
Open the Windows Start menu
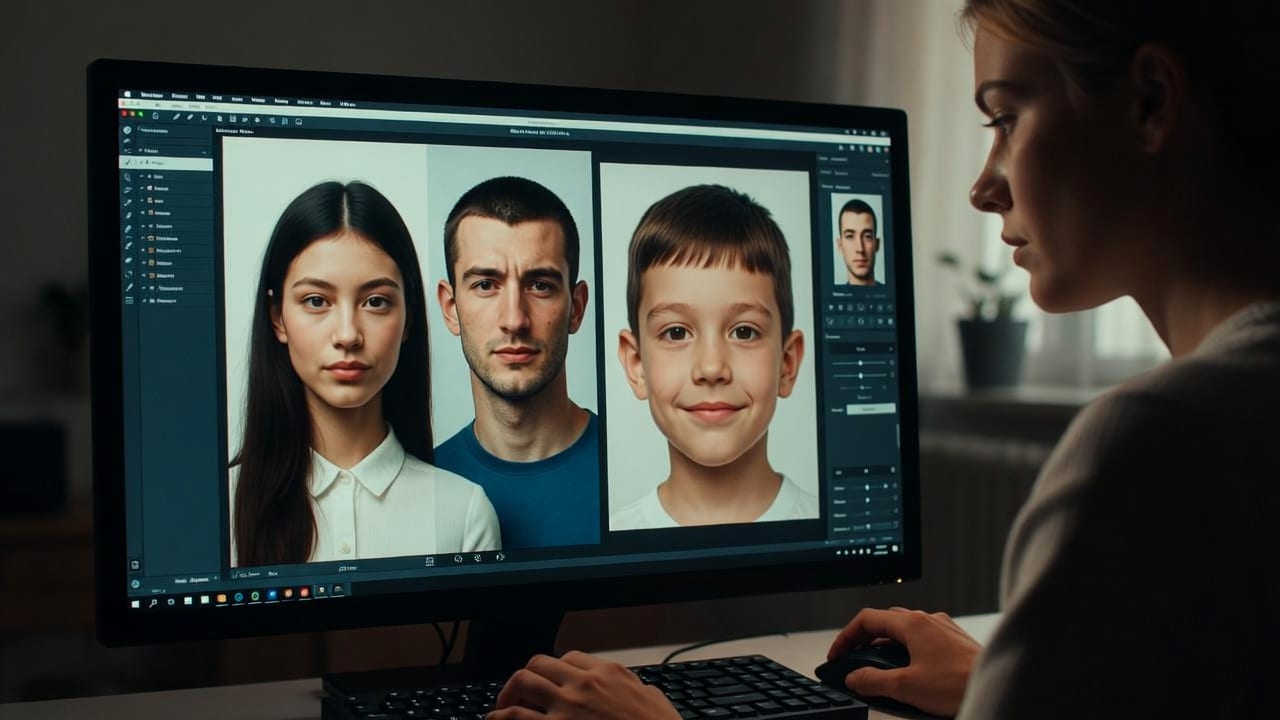136,603
